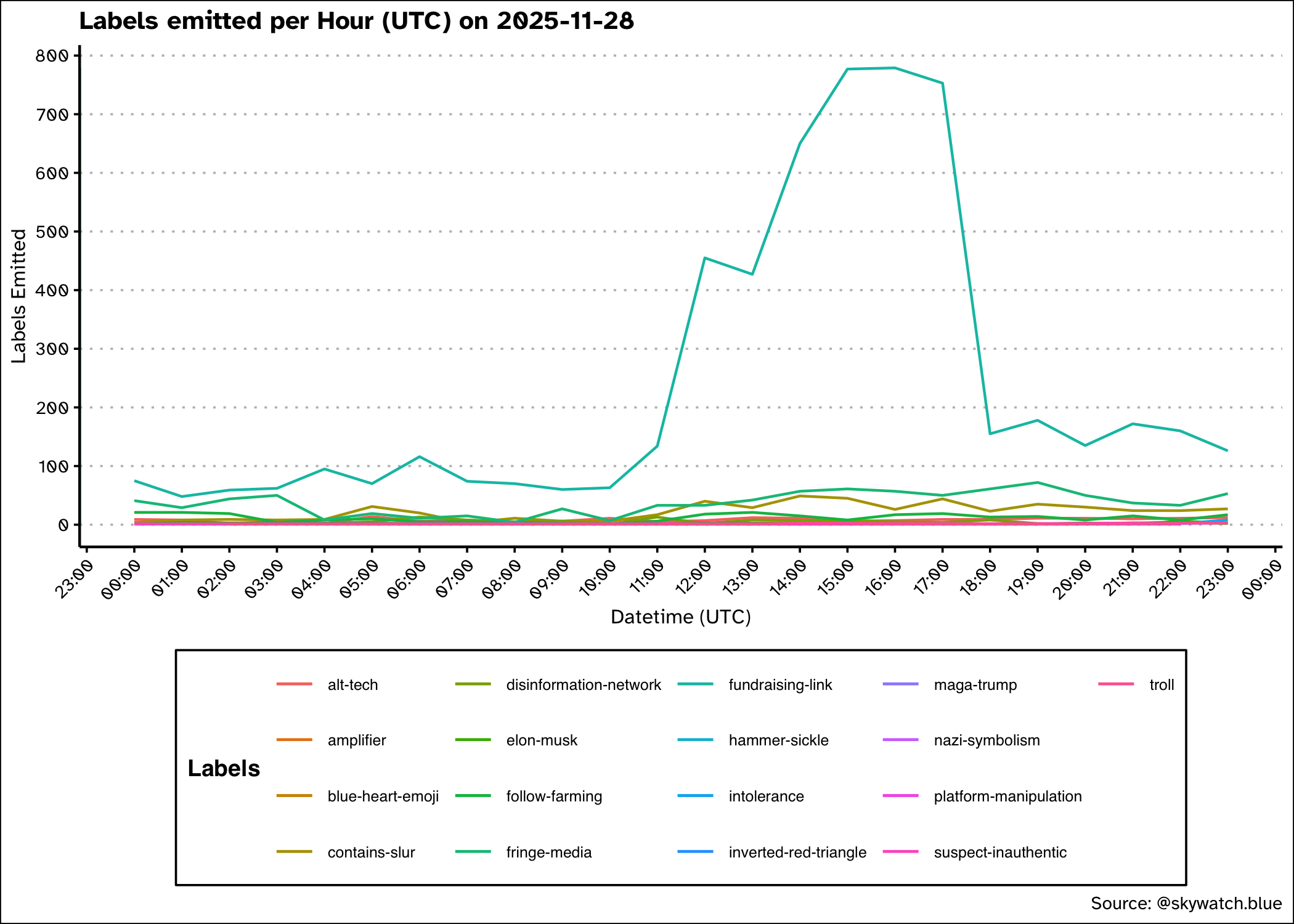Click the Datetime (UTC) axis title
The image size is (1294, 924).
(x=680, y=617)
